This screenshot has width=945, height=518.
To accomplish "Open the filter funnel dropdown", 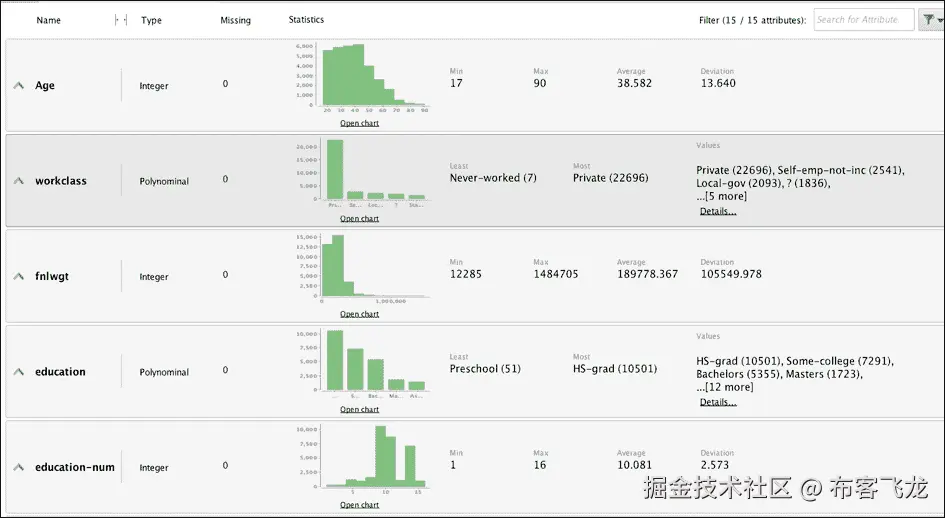I will (x=931, y=20).
